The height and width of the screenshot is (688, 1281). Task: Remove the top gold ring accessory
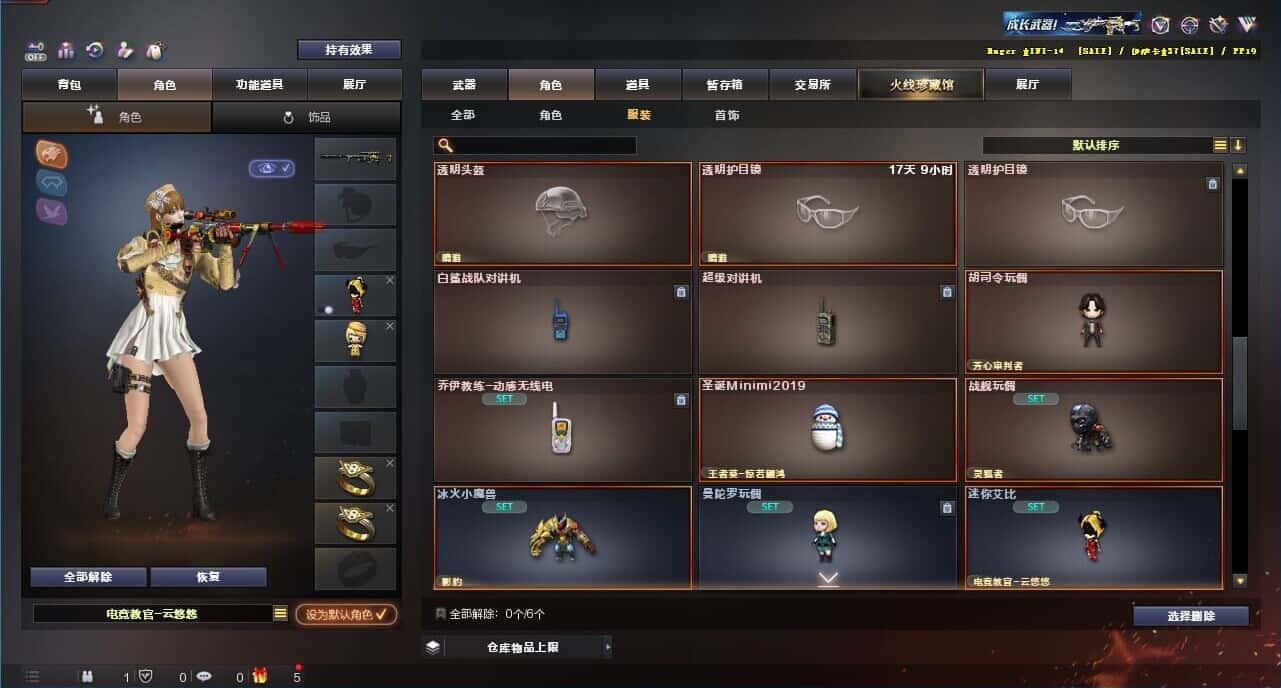coord(390,464)
